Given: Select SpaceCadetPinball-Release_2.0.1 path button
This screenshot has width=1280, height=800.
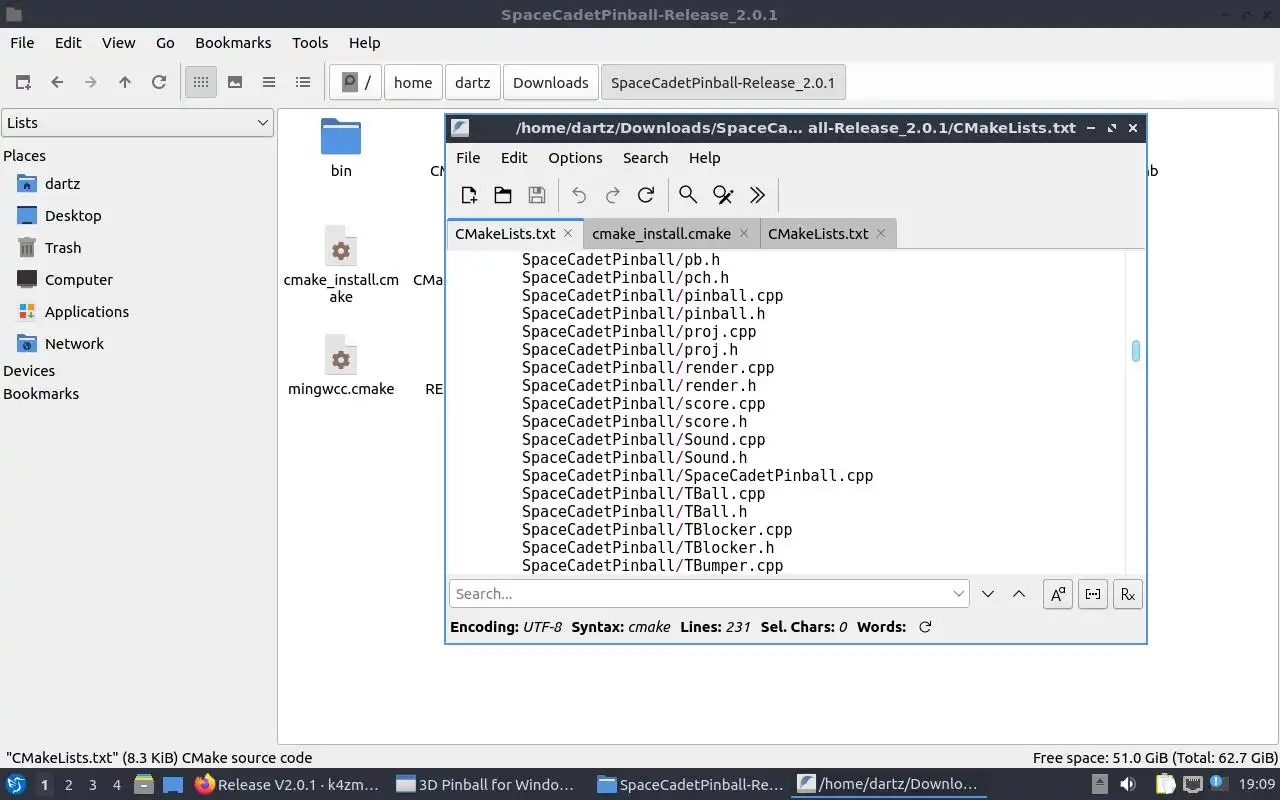Looking at the screenshot, I should click(x=722, y=83).
